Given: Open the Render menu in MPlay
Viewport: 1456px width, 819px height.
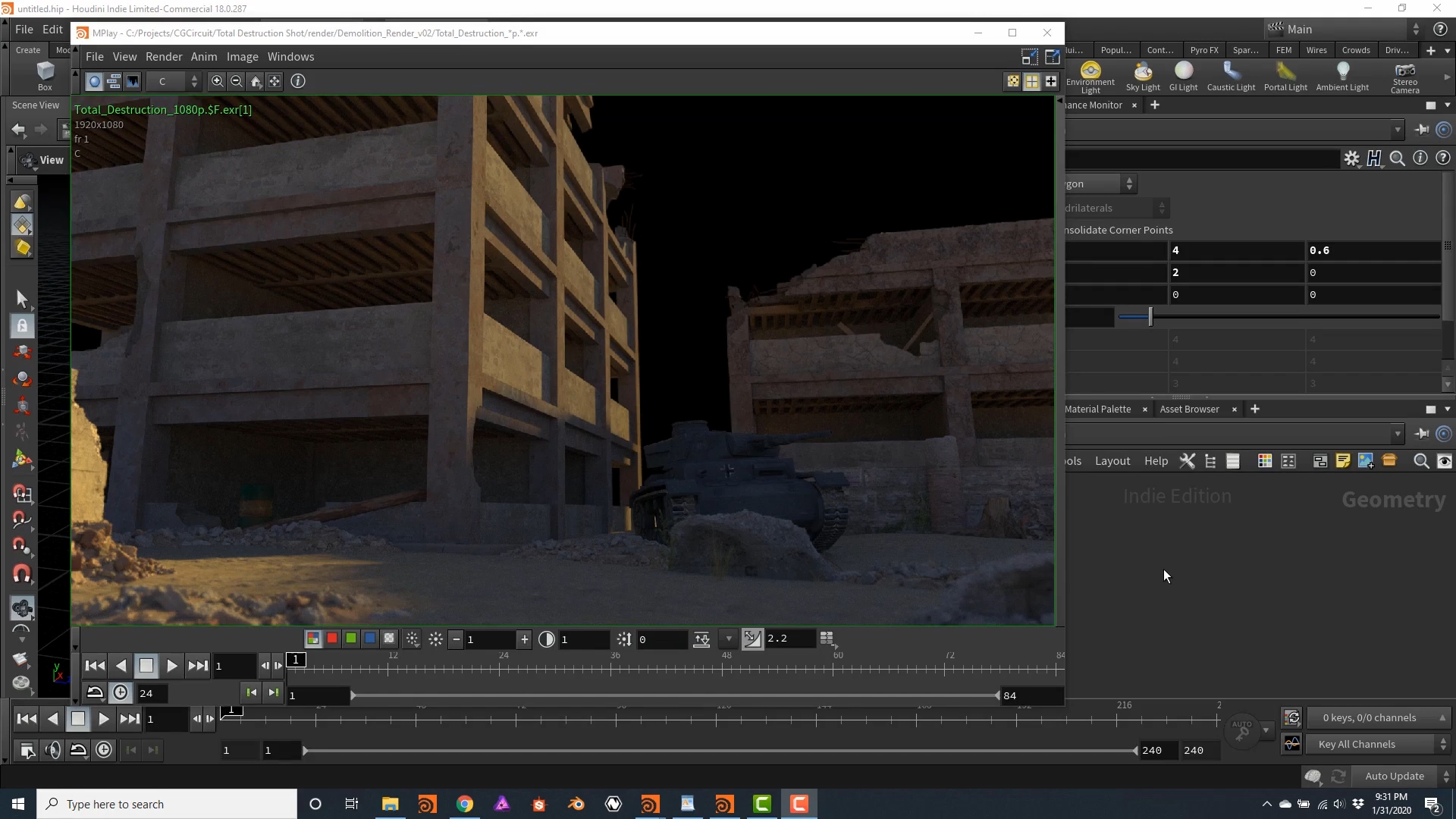Looking at the screenshot, I should [x=164, y=57].
